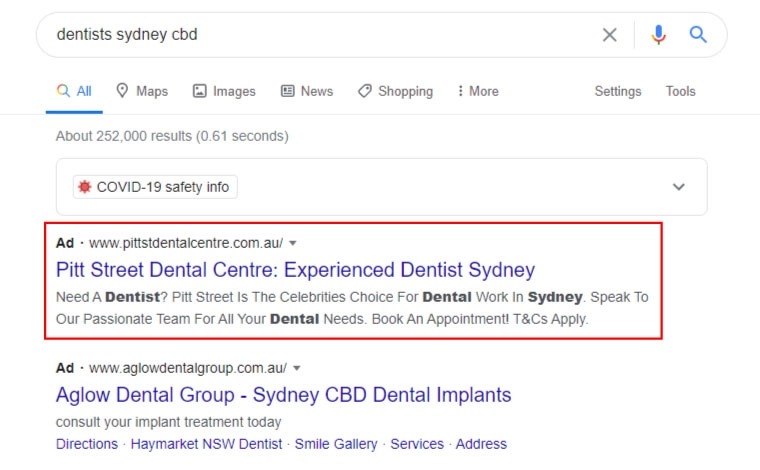Open the Pitt Street Dental Centre ad link
The width and height of the screenshot is (760, 470).
[295, 270]
